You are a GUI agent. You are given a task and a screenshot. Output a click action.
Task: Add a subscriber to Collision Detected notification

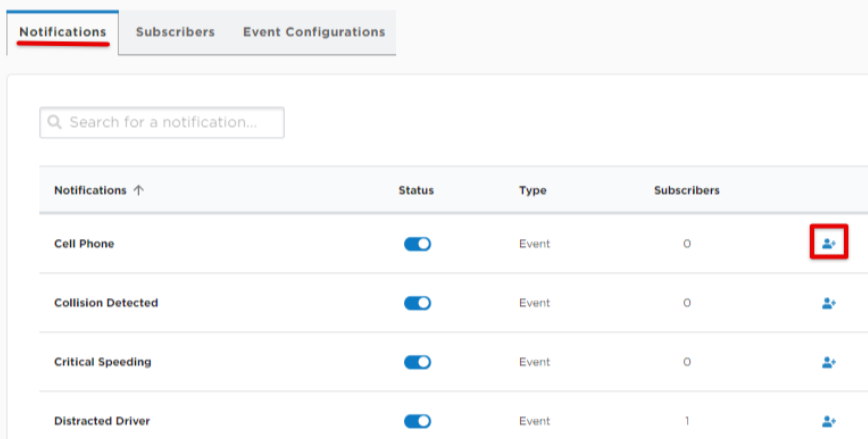(829, 303)
